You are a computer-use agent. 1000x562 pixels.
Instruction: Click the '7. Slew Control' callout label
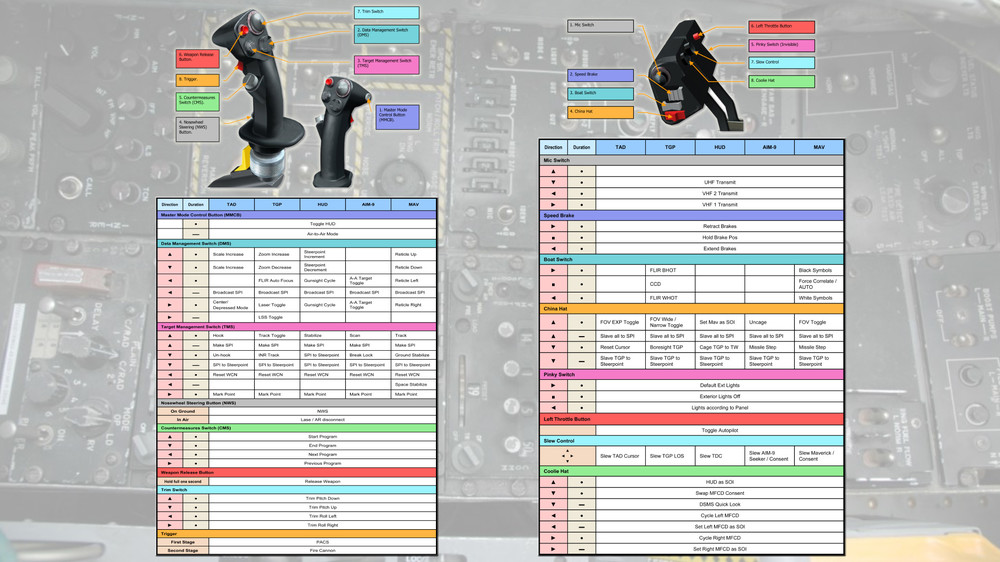[781, 63]
